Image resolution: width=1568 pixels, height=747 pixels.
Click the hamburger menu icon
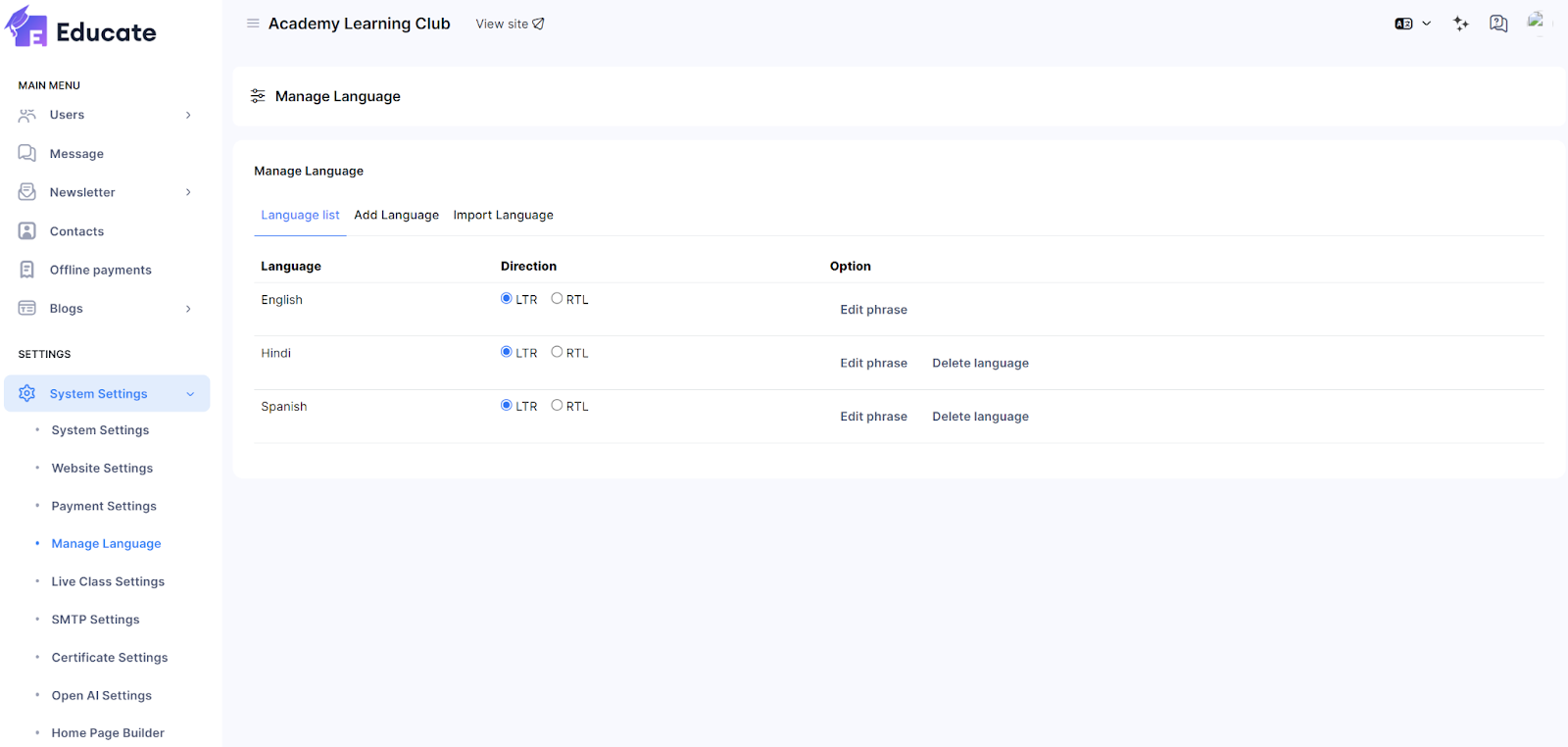[x=253, y=24]
